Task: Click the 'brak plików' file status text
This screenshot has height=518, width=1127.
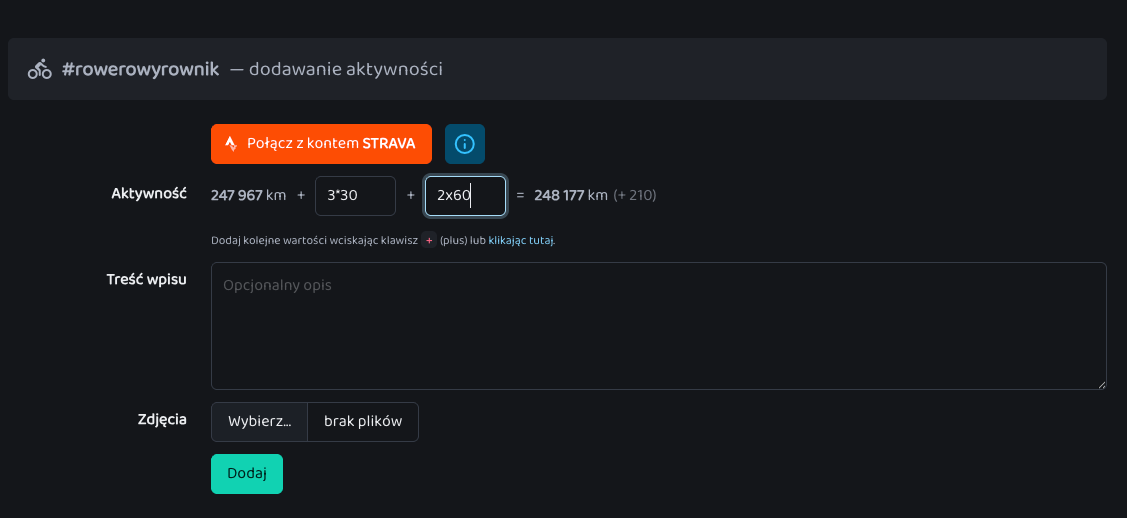Action: 363,422
